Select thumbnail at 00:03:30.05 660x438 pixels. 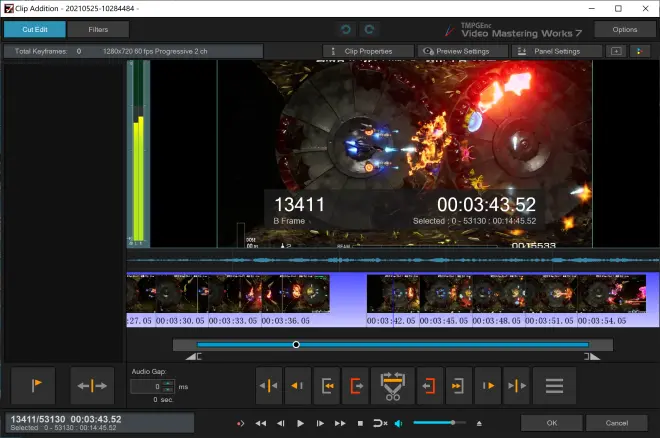[181, 293]
